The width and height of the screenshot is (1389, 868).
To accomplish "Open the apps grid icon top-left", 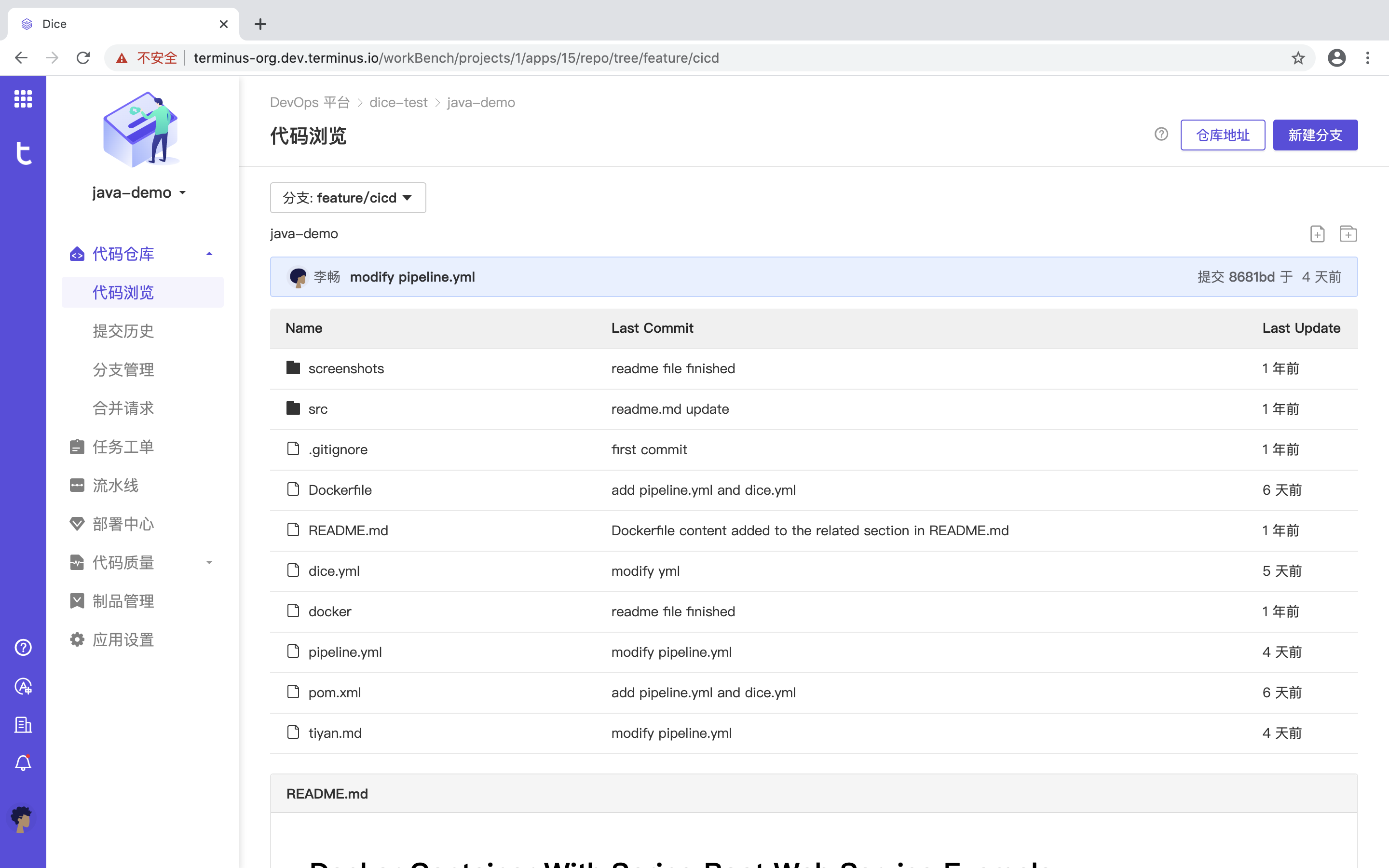I will coord(23,99).
